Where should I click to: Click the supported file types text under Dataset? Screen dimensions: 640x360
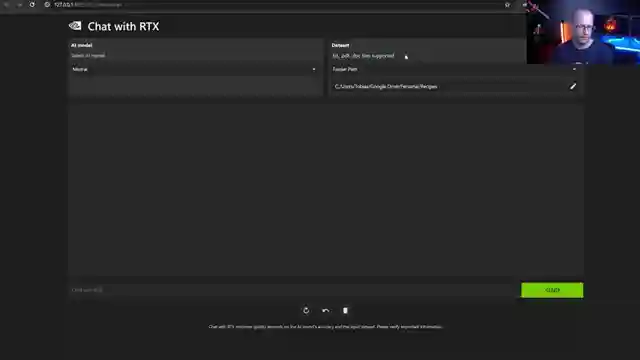point(363,56)
